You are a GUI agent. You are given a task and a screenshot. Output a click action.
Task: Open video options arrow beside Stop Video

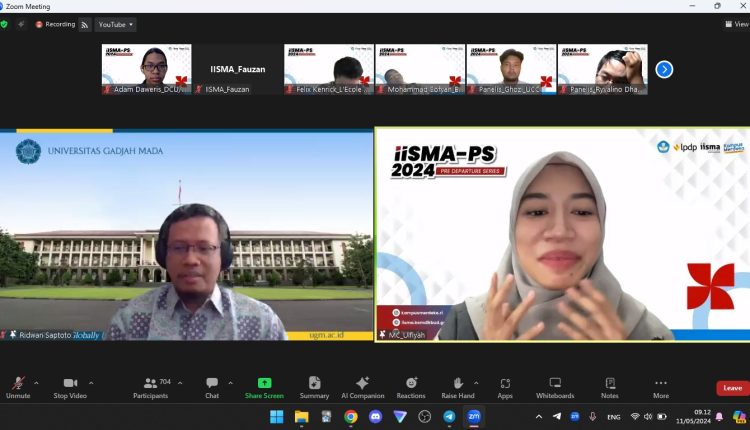(x=91, y=383)
